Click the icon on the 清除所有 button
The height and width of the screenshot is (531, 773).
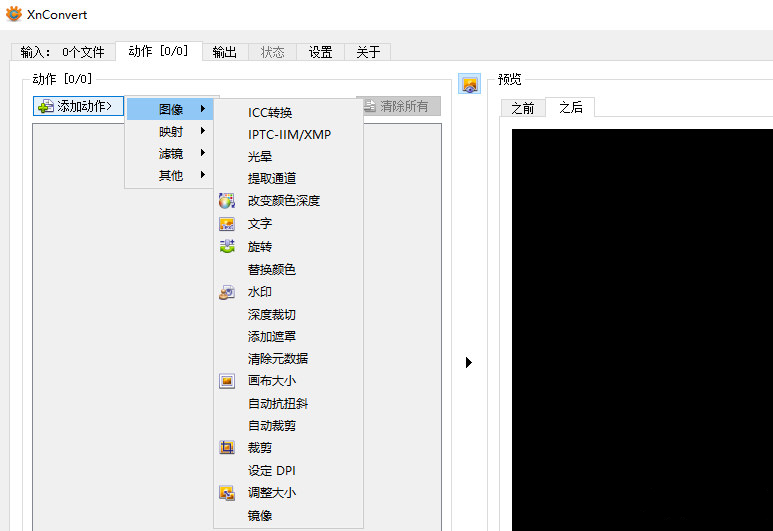(370, 106)
